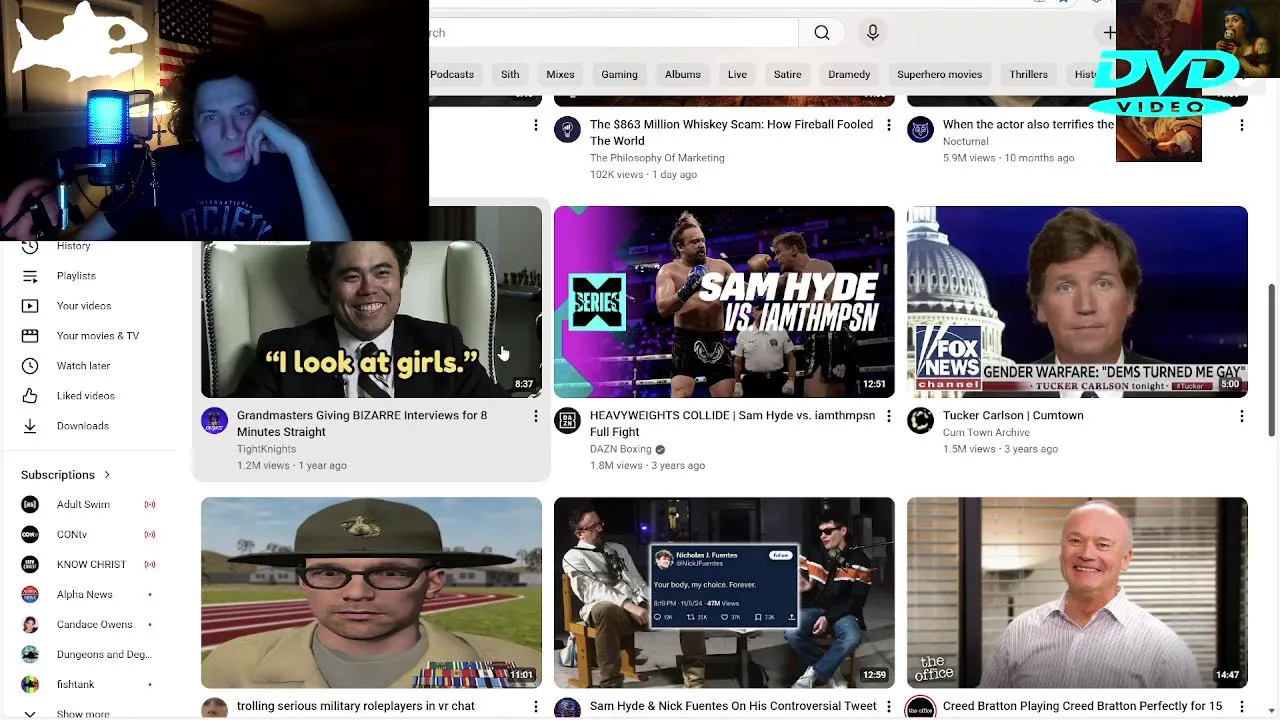Select the Gaming filter chip

(x=619, y=74)
